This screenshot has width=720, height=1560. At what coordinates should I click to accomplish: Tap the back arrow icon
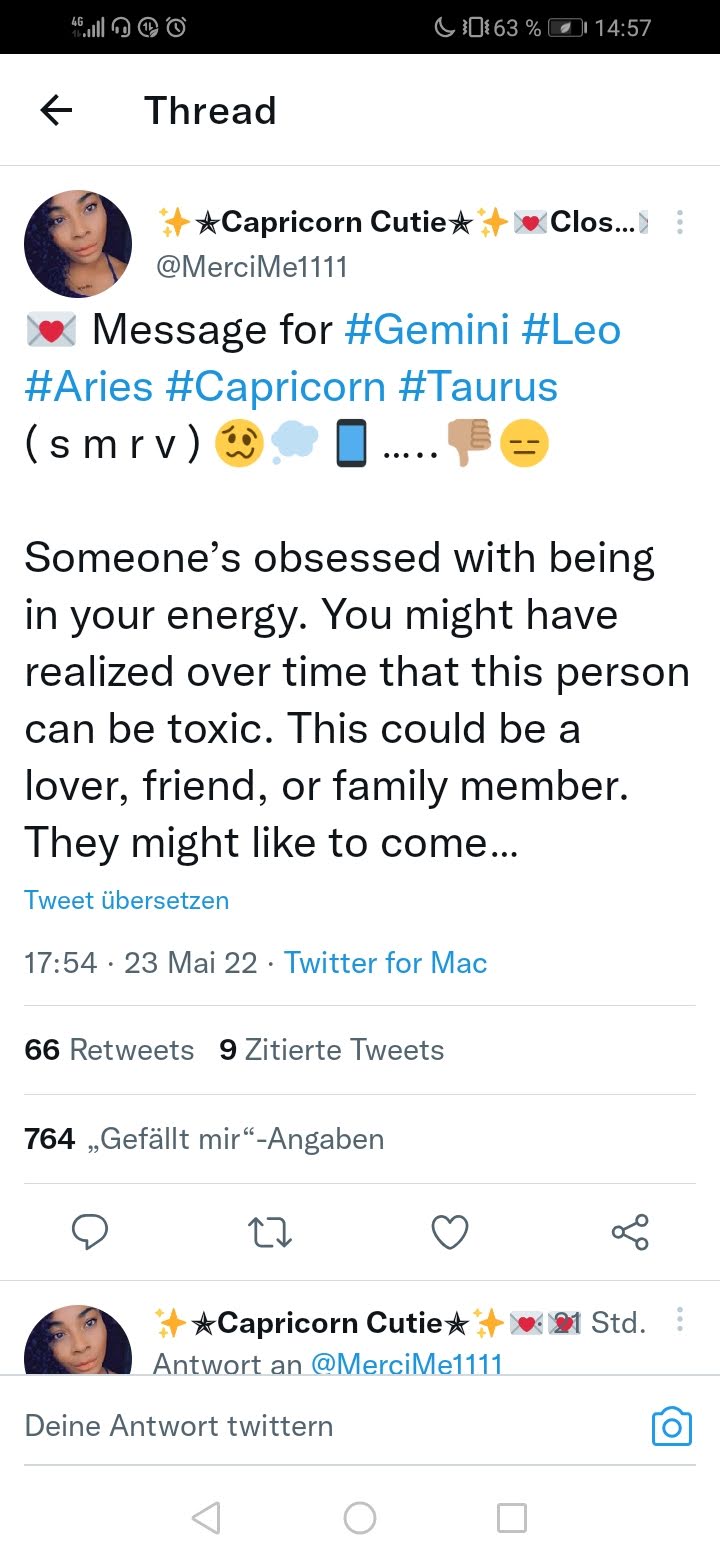(x=57, y=110)
